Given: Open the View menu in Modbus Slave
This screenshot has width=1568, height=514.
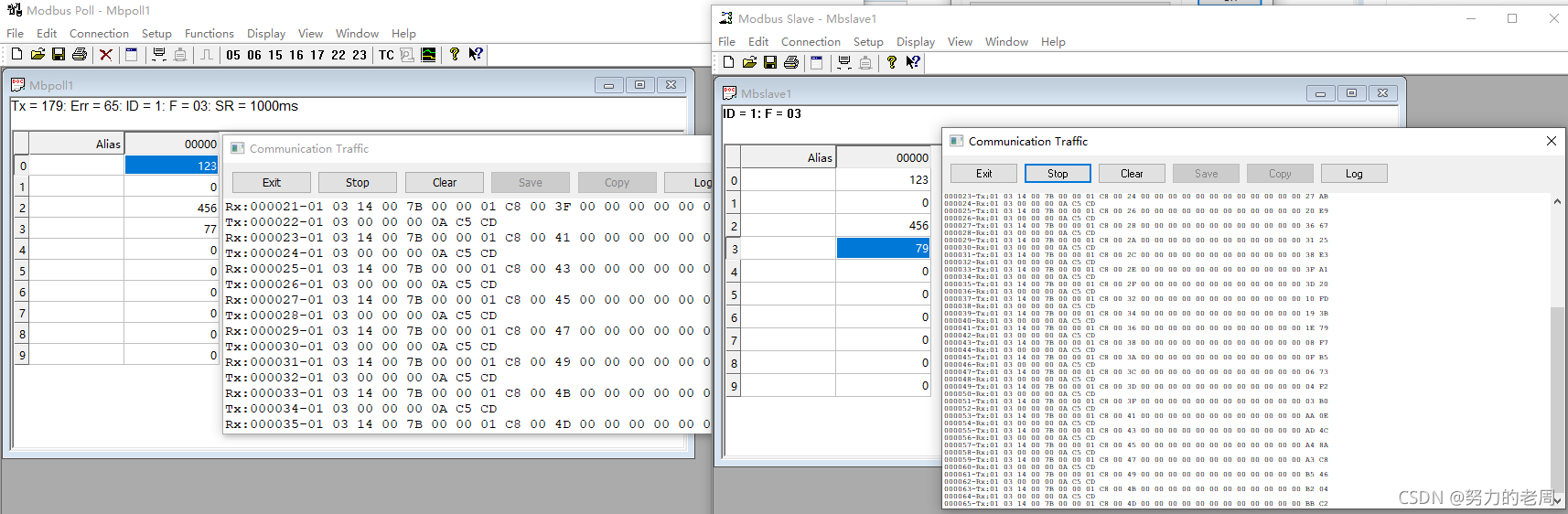Looking at the screenshot, I should pos(960,41).
